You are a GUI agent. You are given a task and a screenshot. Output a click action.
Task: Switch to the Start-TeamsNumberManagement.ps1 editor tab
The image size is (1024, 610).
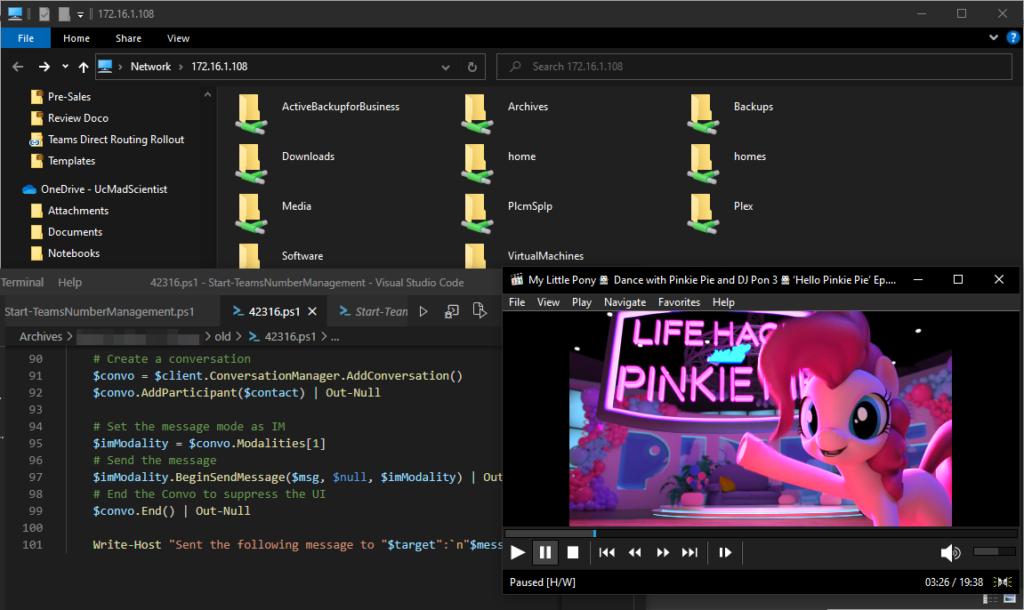[x=100, y=312]
